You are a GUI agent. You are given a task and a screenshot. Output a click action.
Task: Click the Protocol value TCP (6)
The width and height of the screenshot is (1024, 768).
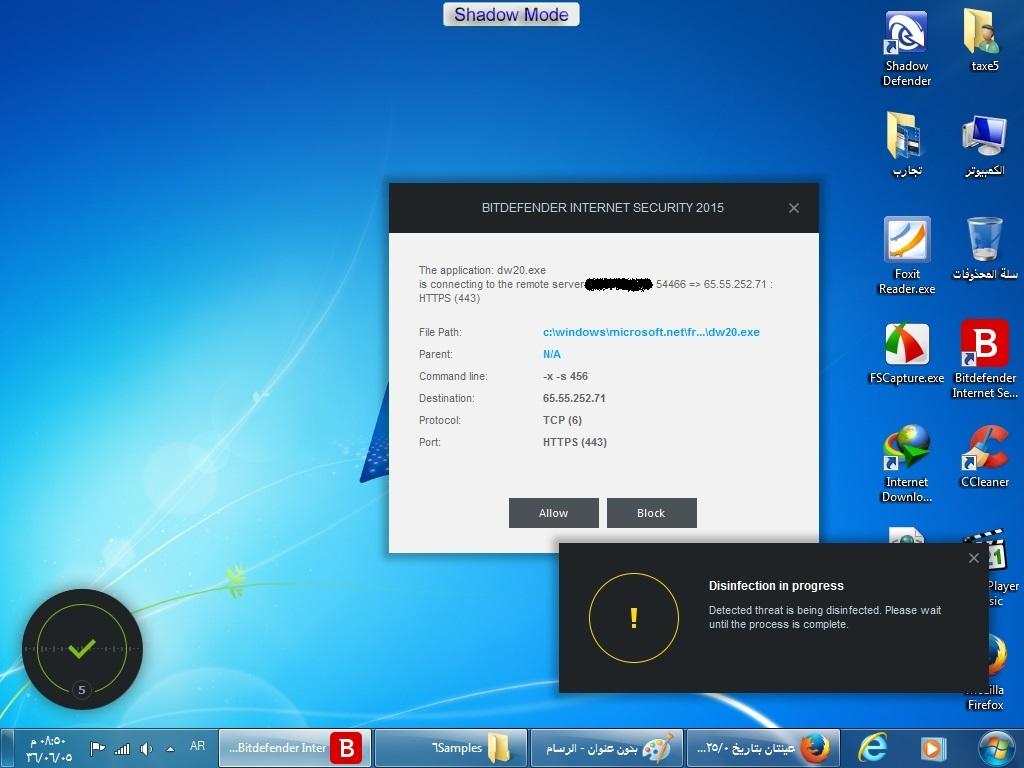point(562,420)
